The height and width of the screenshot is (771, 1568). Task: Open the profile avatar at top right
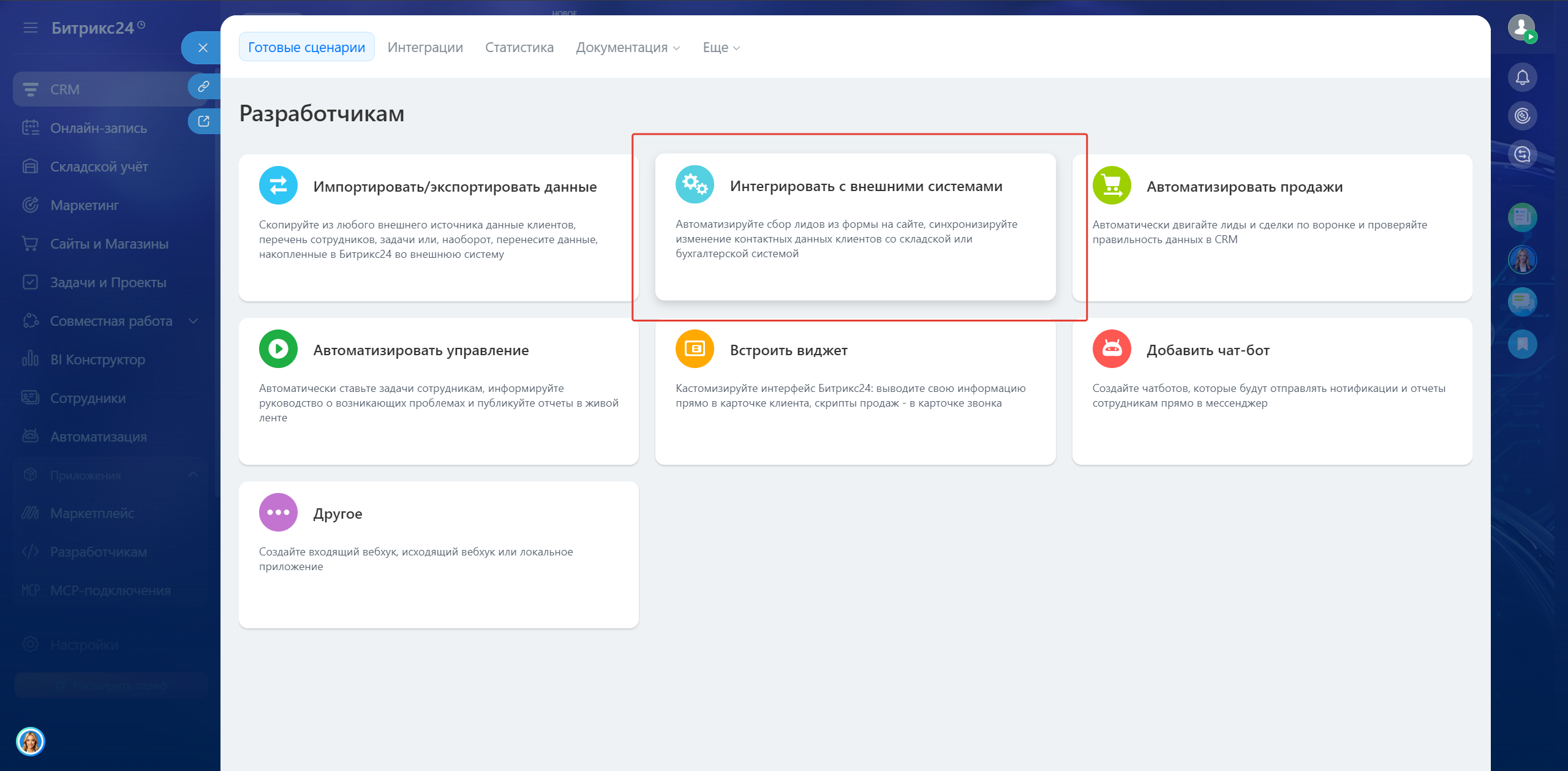[x=1522, y=28]
